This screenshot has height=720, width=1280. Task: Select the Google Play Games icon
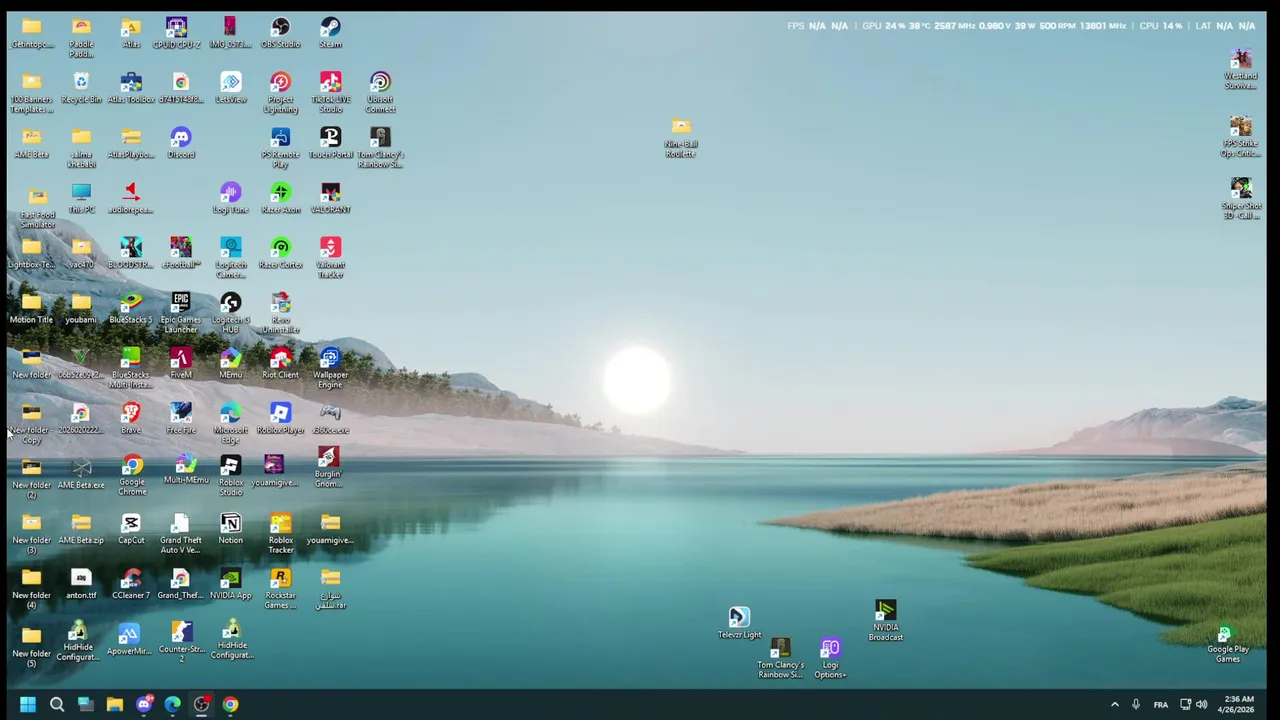click(1228, 644)
